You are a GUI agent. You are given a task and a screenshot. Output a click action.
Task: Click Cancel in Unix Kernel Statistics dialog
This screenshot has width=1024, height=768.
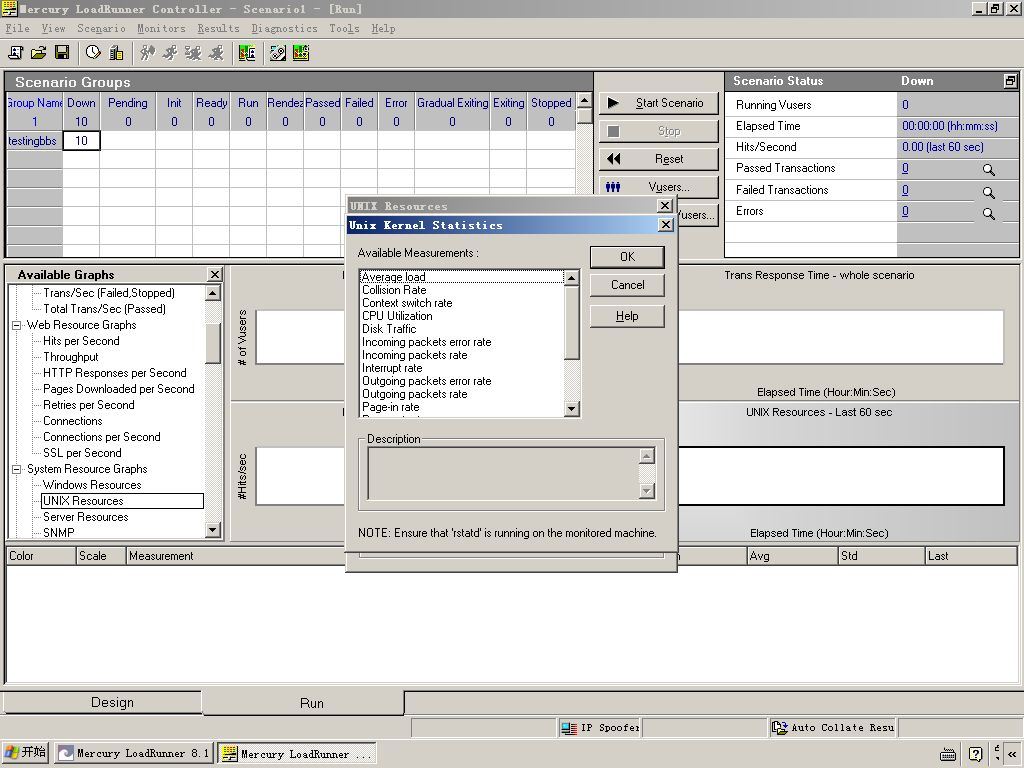(627, 285)
